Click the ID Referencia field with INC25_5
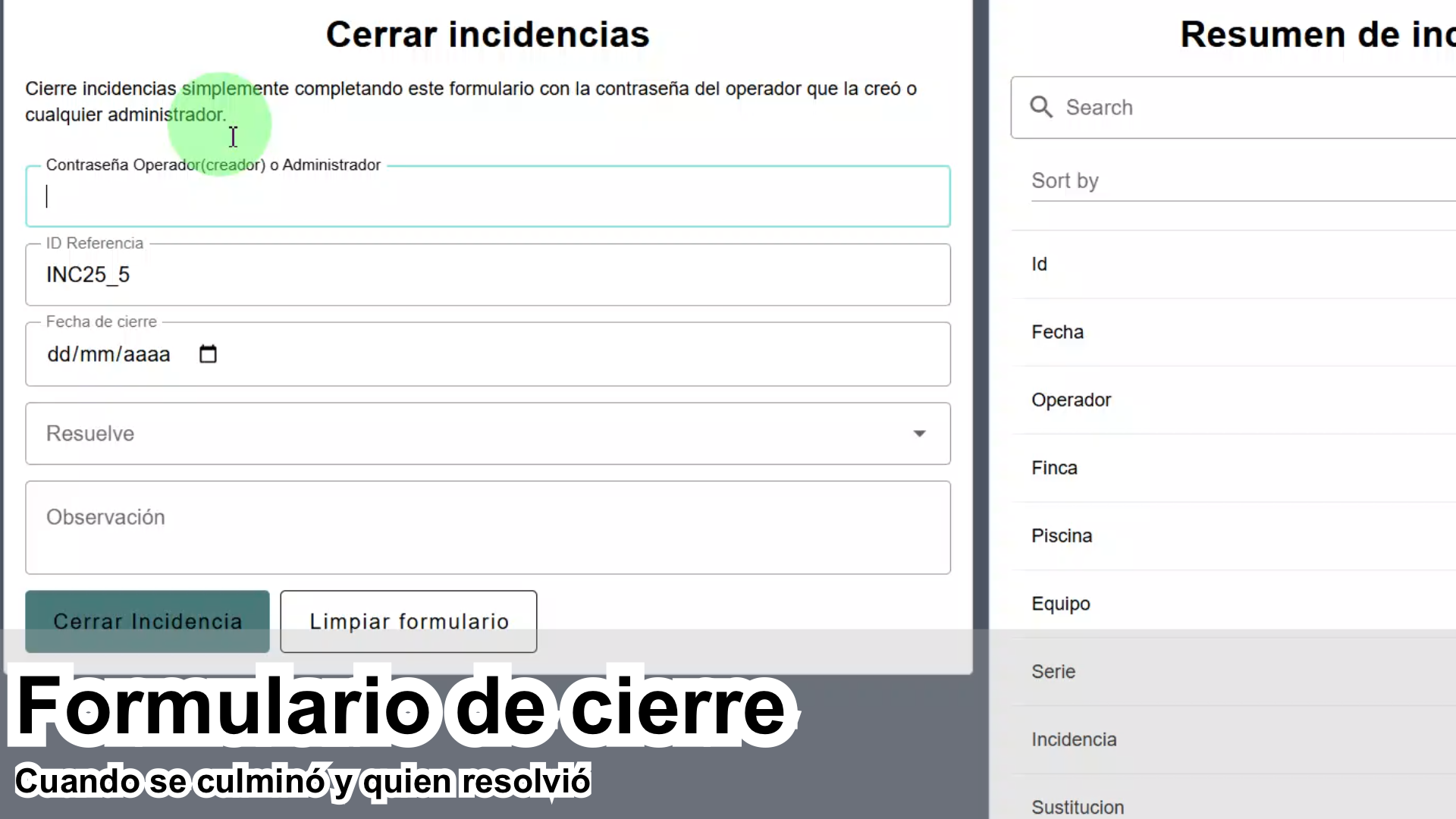 pos(487,275)
